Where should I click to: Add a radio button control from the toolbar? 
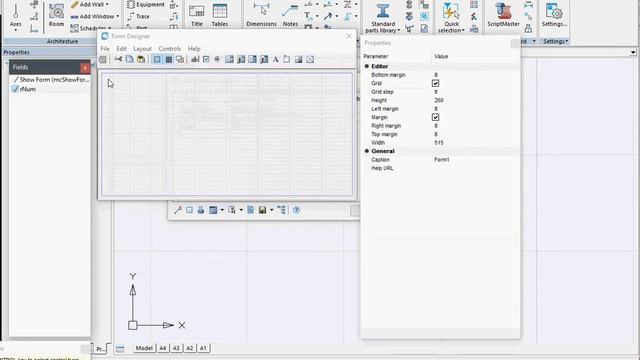[x=217, y=60]
